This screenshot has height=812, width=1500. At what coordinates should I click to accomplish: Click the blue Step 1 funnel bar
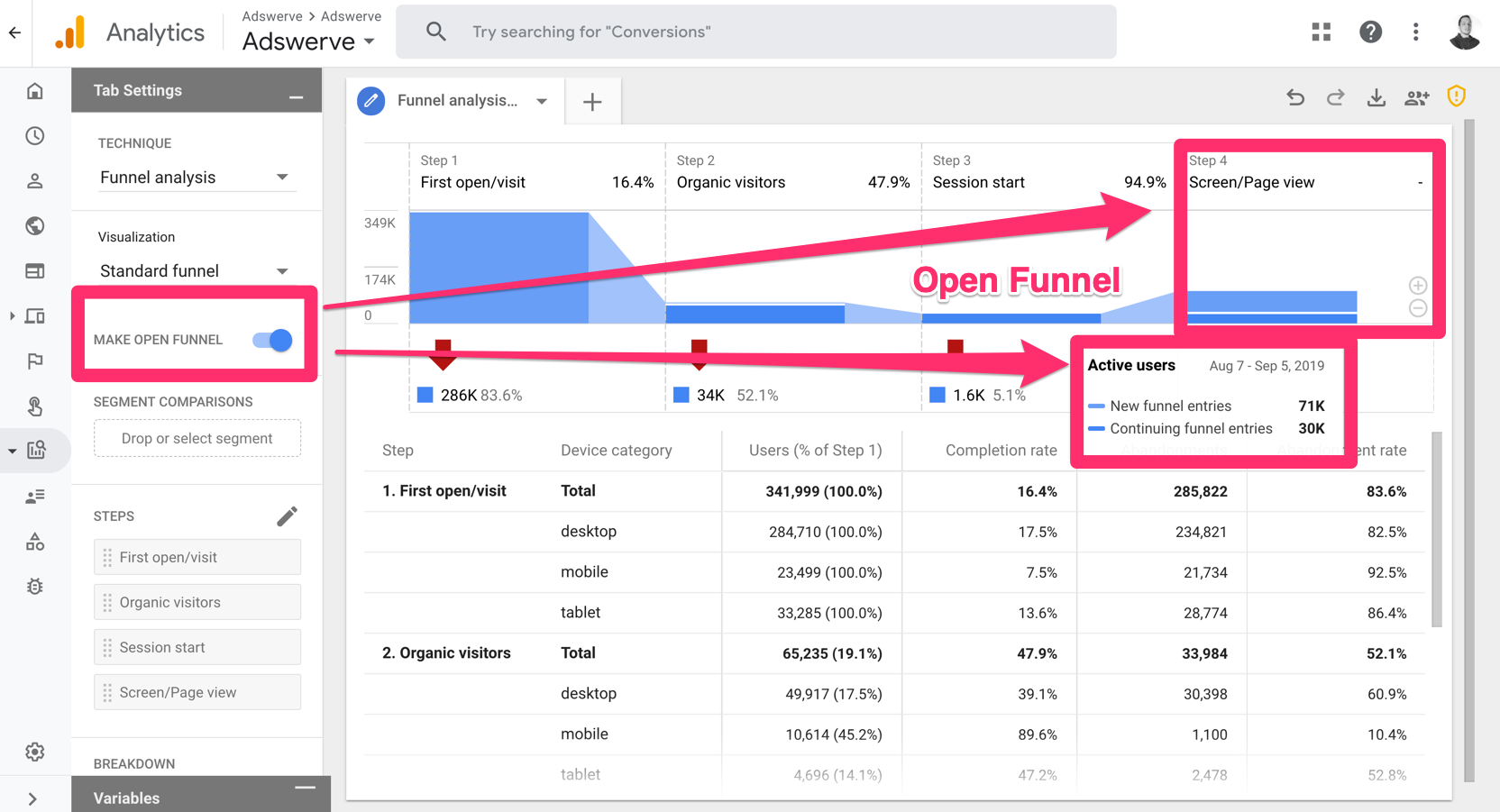(x=498, y=268)
